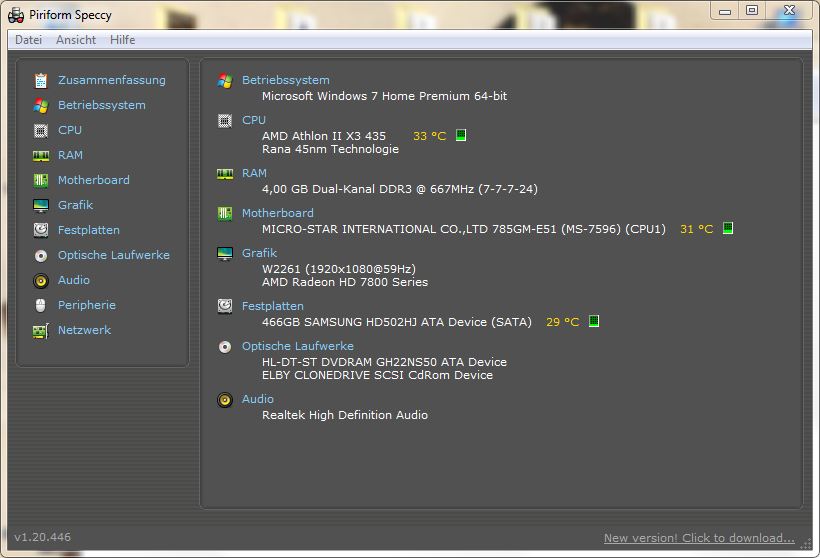The image size is (820, 558).
Task: Click the Motherboard icon in sidebar
Action: coord(41,180)
